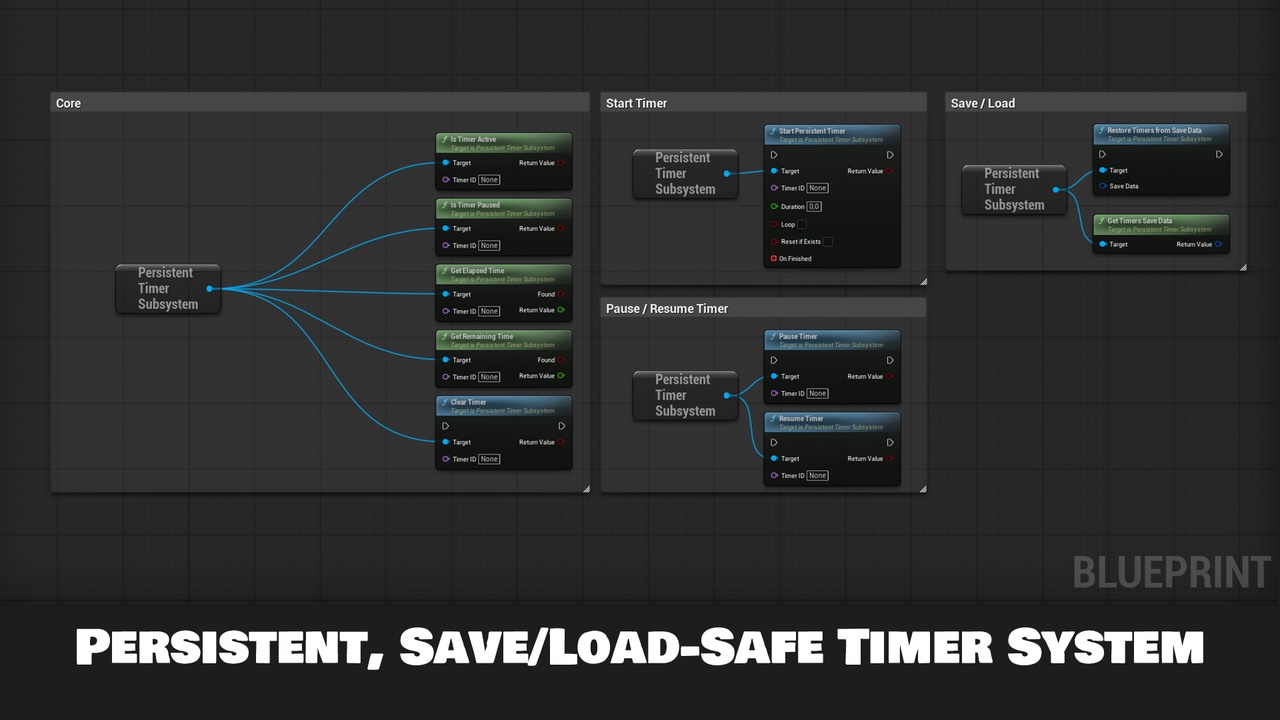
Task: Select the Restore Timers from Save Data node title
Action: [x=1154, y=130]
